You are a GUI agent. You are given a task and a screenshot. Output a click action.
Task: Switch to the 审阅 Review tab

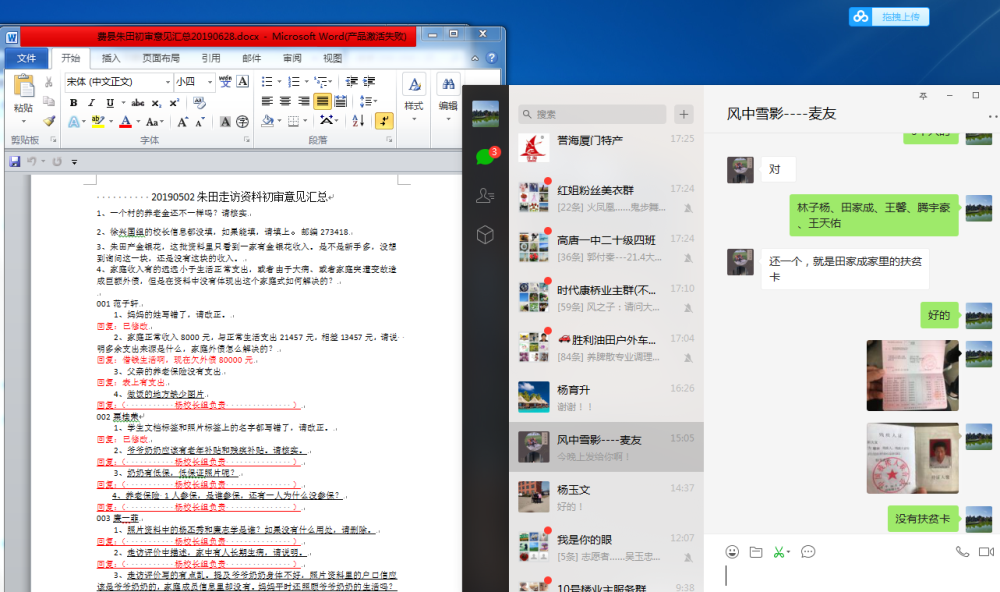point(292,58)
